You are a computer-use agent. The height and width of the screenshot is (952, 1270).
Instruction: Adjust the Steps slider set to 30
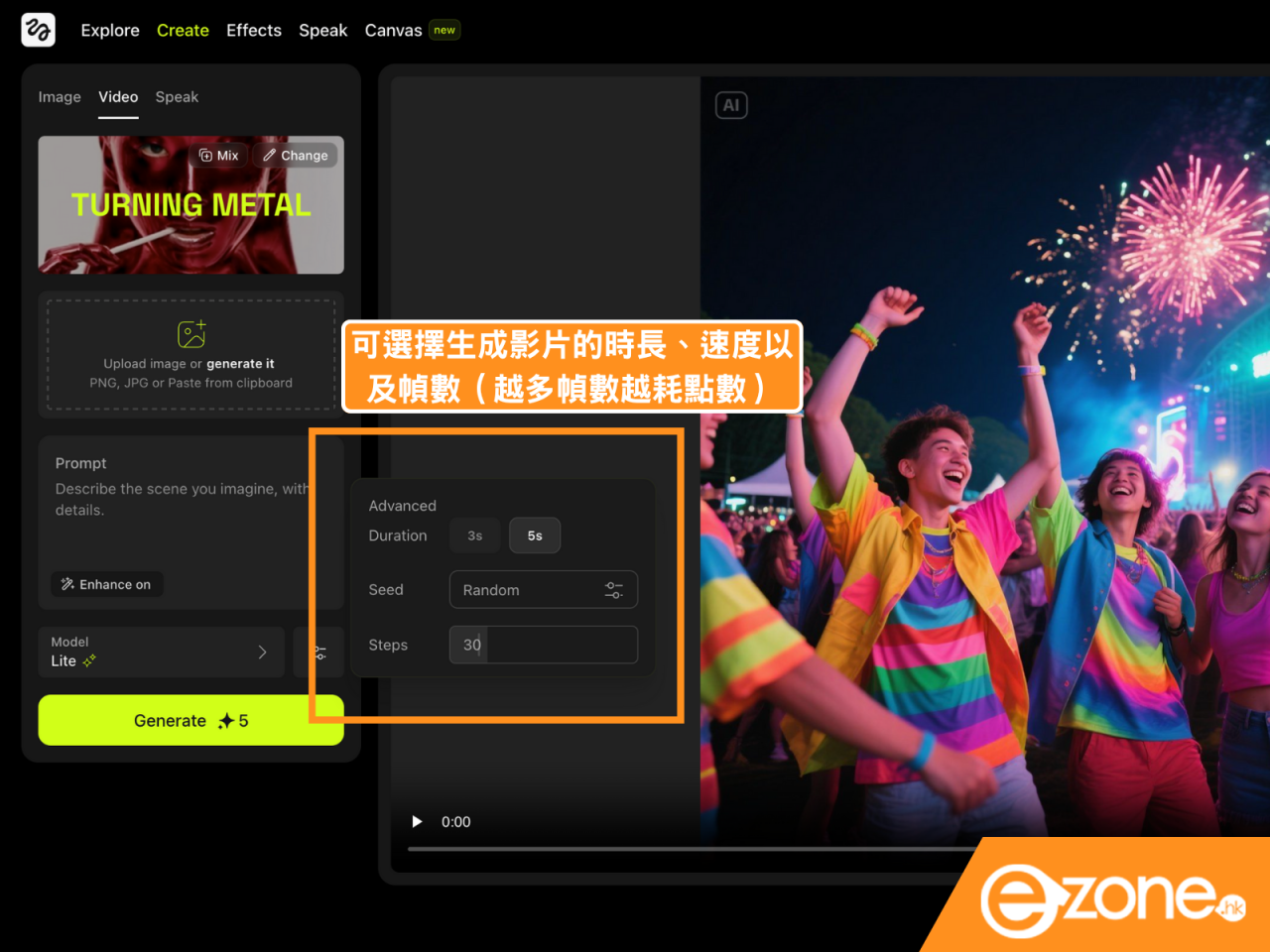(x=543, y=645)
